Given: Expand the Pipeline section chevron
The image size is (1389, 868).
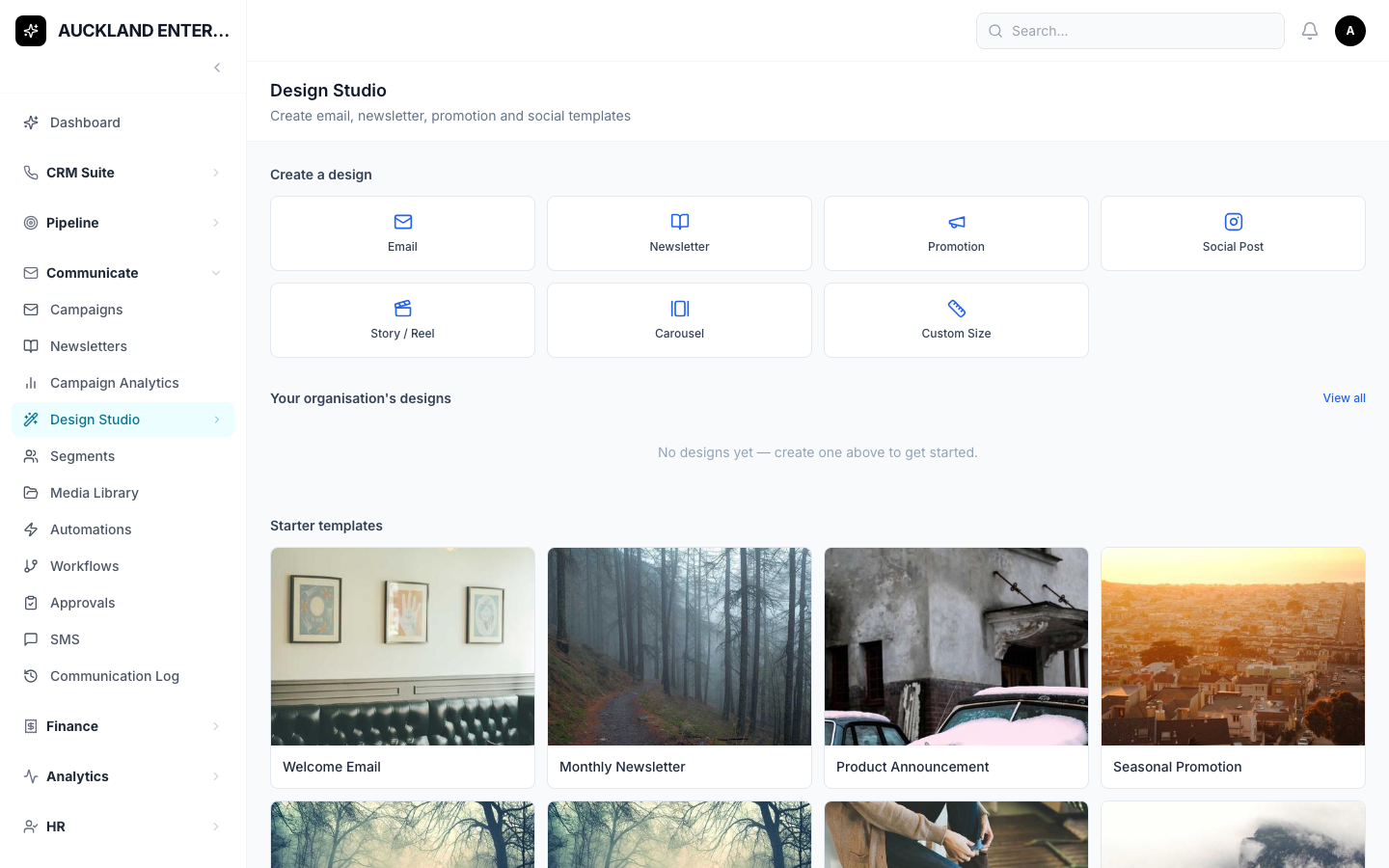Looking at the screenshot, I should point(216,223).
